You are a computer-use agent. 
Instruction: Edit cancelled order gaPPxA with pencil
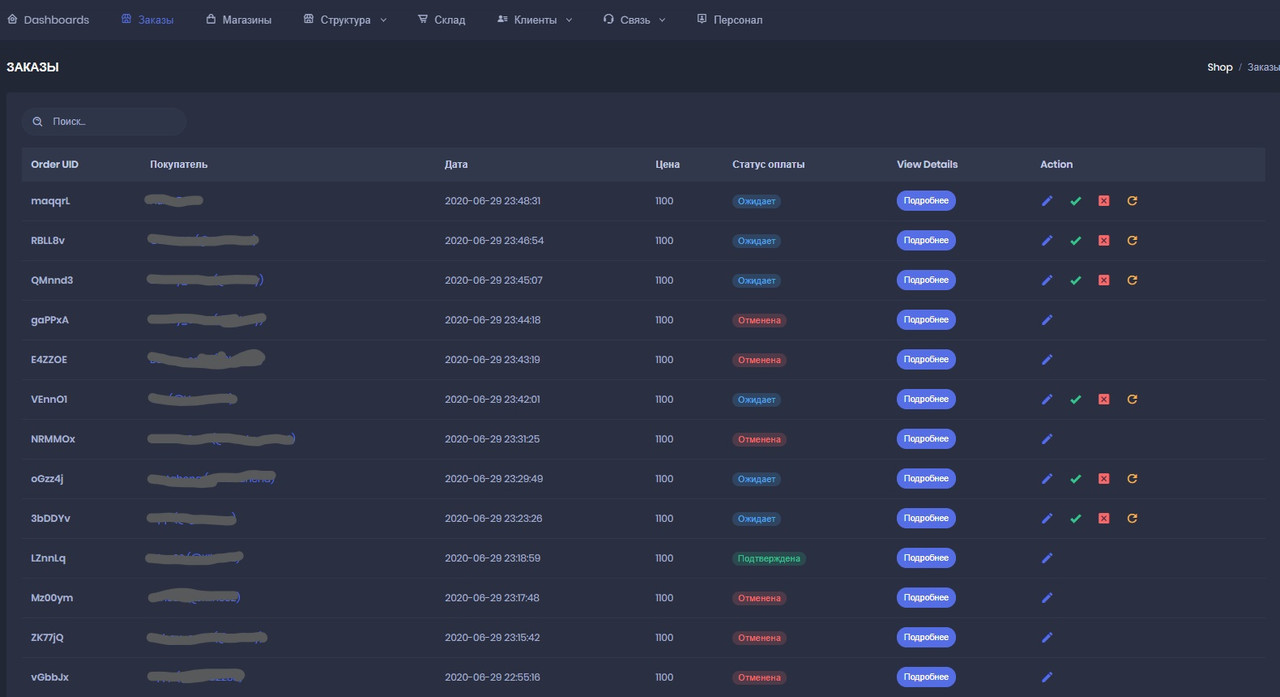point(1047,320)
